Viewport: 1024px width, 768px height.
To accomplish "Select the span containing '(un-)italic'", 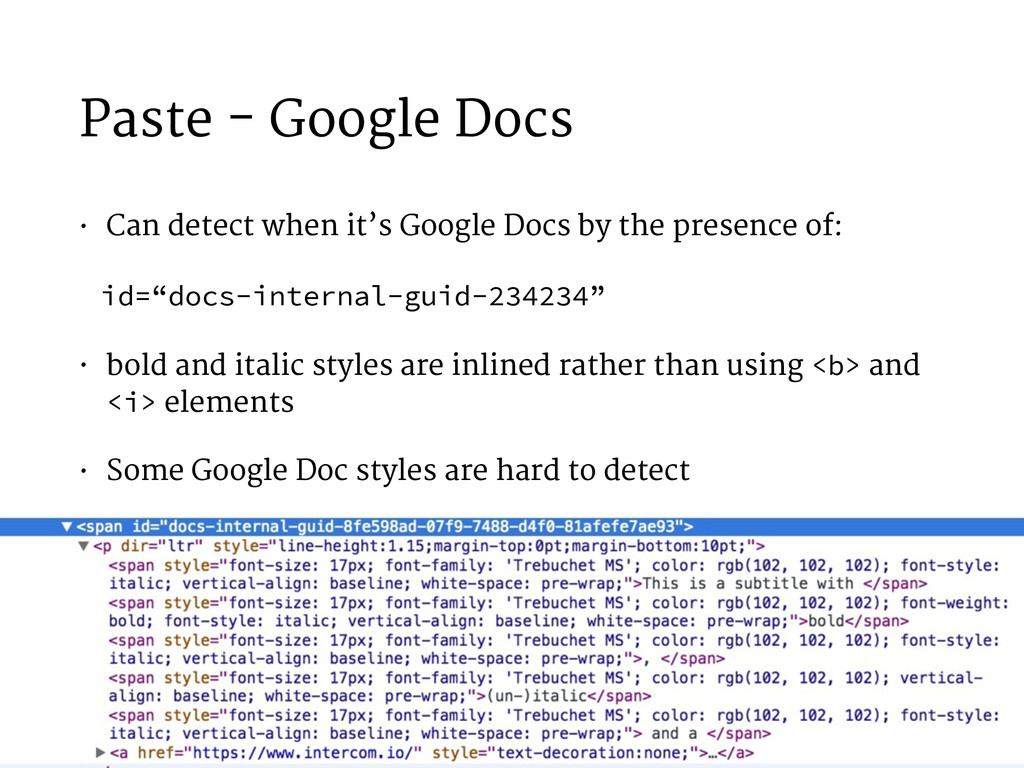I will point(545,687).
